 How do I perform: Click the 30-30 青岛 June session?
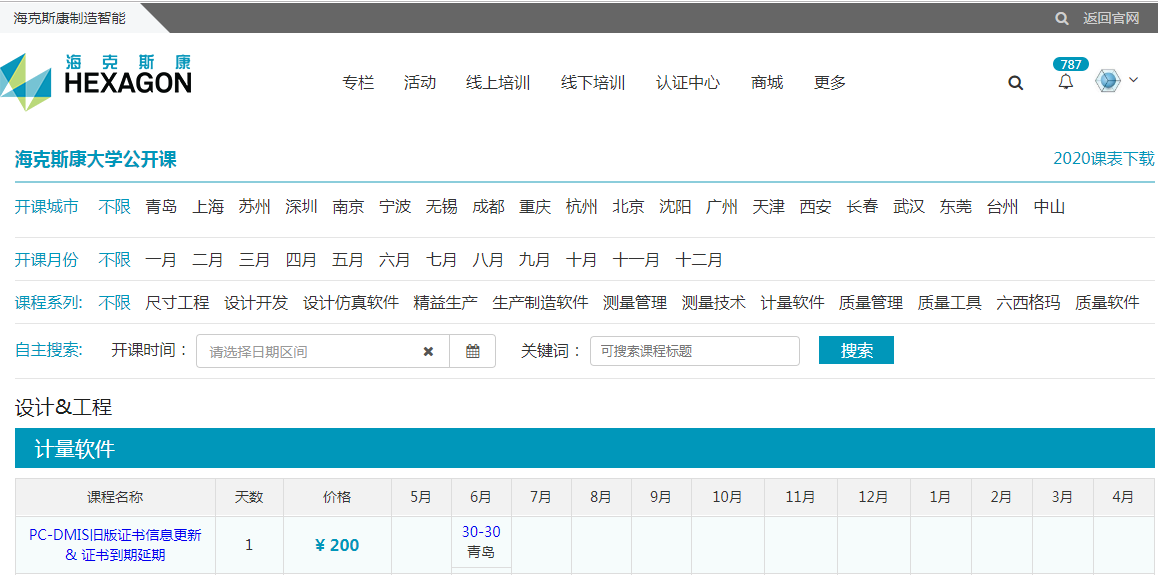point(481,542)
